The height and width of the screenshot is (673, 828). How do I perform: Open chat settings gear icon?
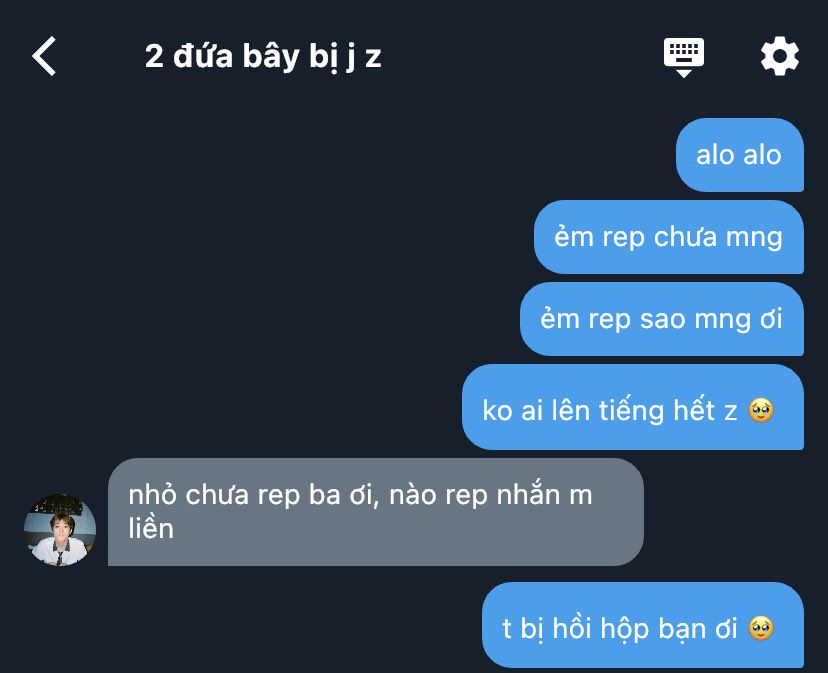pyautogui.click(x=780, y=56)
